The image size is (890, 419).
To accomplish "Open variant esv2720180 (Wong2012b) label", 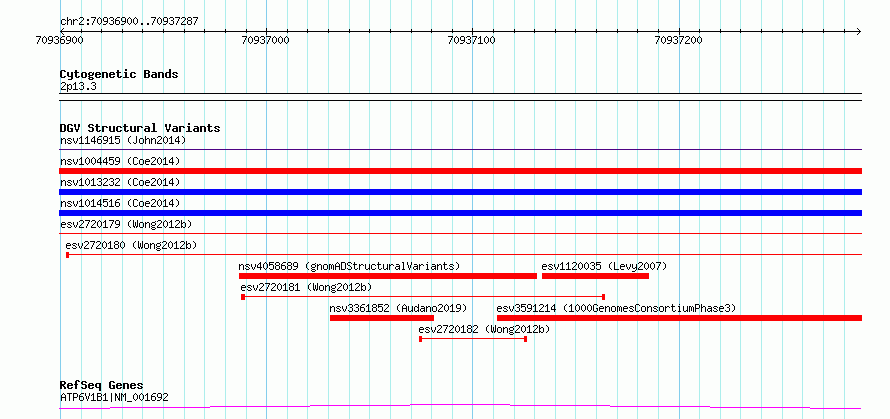I will point(131,245).
